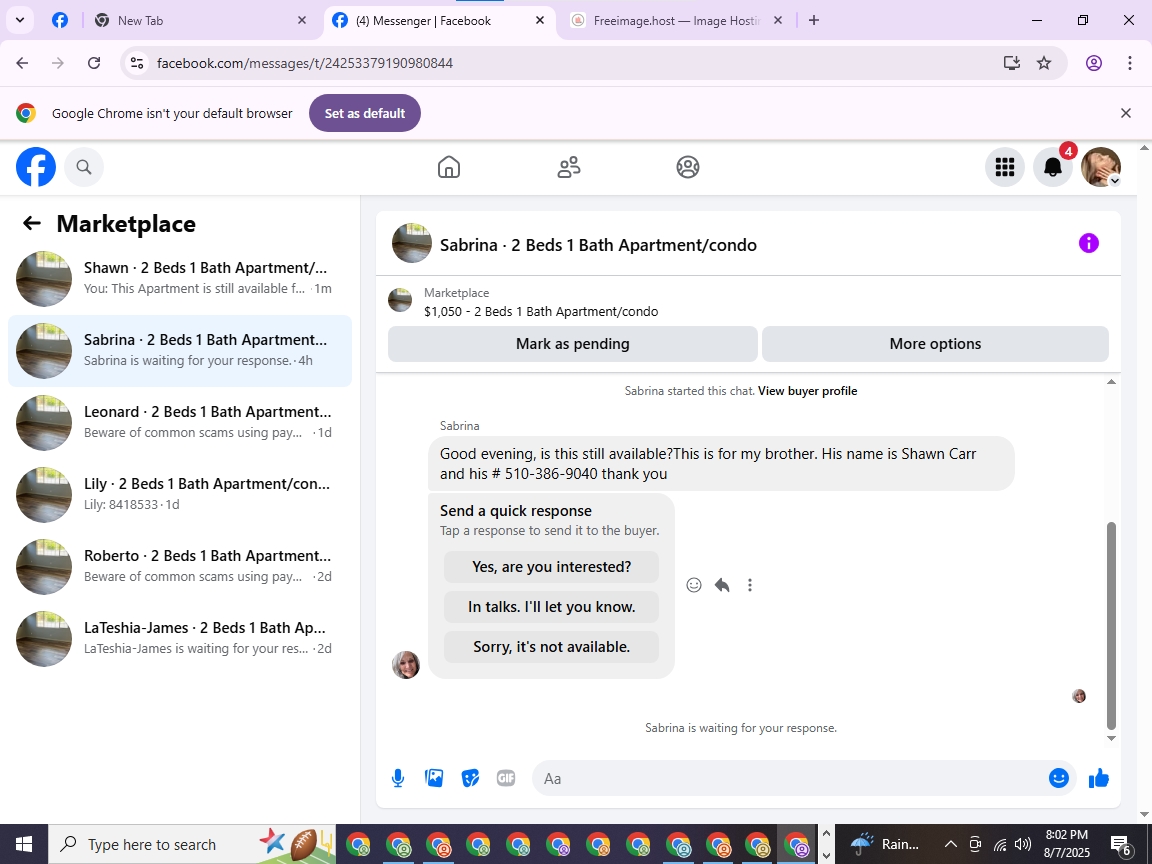Open the Facebook search magnifier

click(84, 167)
